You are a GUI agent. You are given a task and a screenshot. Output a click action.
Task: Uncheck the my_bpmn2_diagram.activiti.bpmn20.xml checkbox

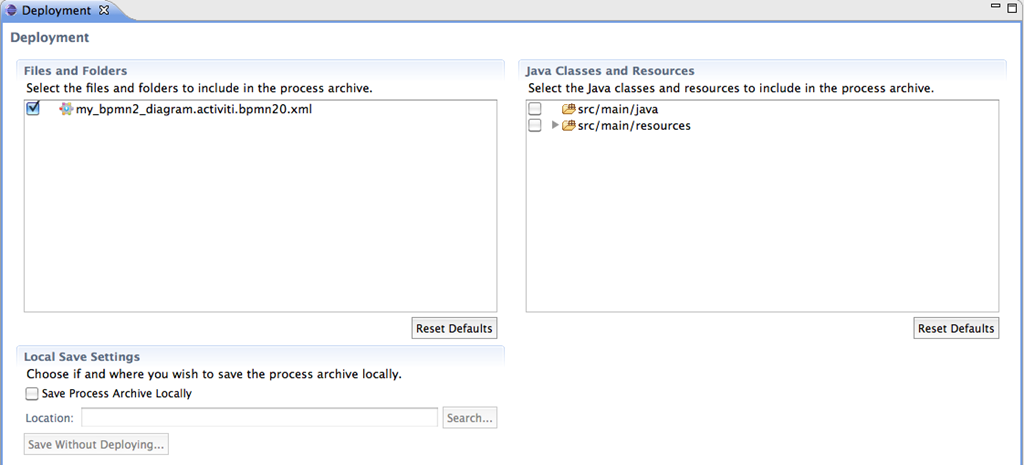point(33,108)
